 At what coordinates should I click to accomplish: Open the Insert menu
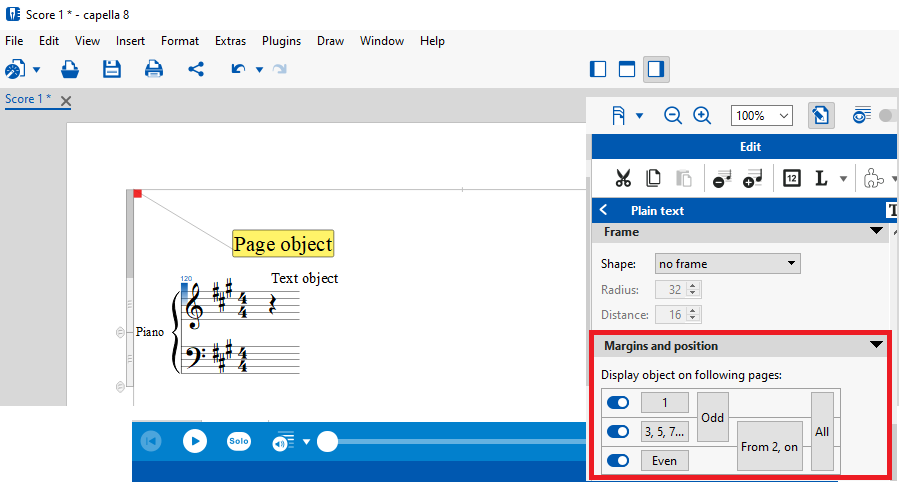(130, 41)
